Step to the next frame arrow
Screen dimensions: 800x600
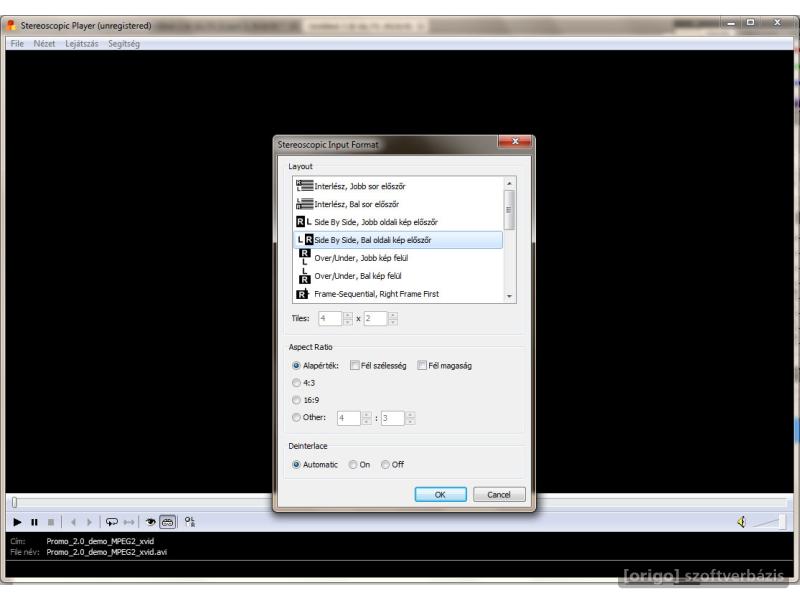click(x=89, y=522)
